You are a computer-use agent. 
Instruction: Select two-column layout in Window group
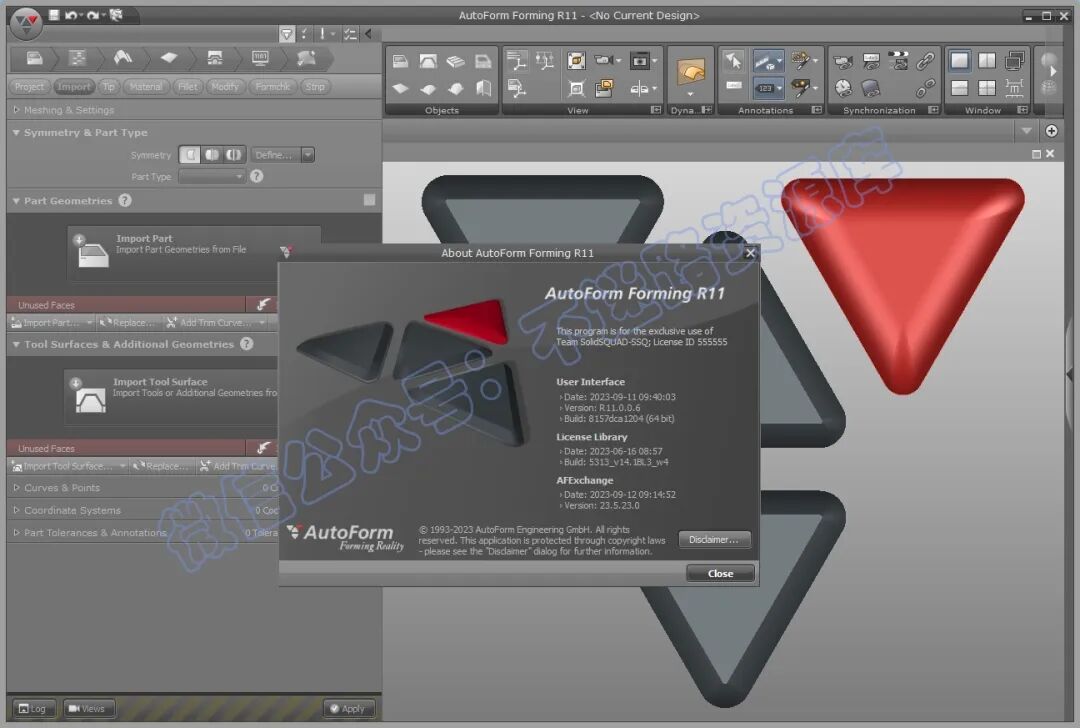click(x=986, y=61)
